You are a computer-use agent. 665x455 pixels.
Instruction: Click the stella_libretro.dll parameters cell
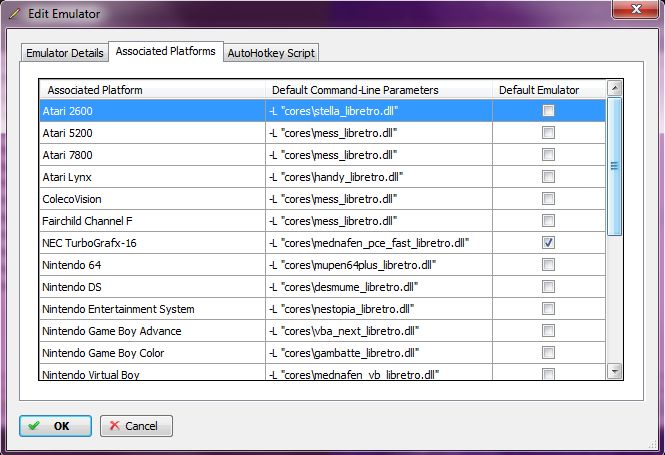379,111
